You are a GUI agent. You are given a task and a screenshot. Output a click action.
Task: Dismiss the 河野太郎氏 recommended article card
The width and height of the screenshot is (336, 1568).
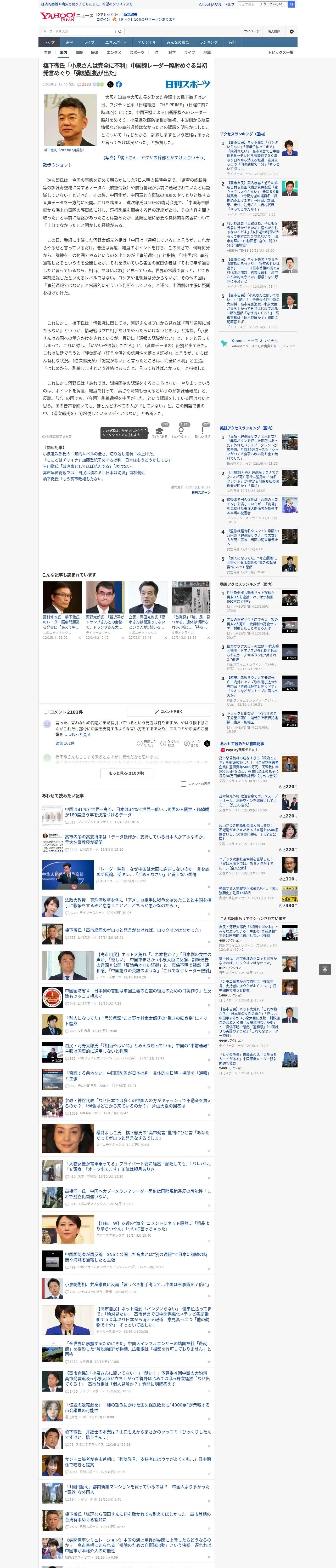click(x=122, y=638)
